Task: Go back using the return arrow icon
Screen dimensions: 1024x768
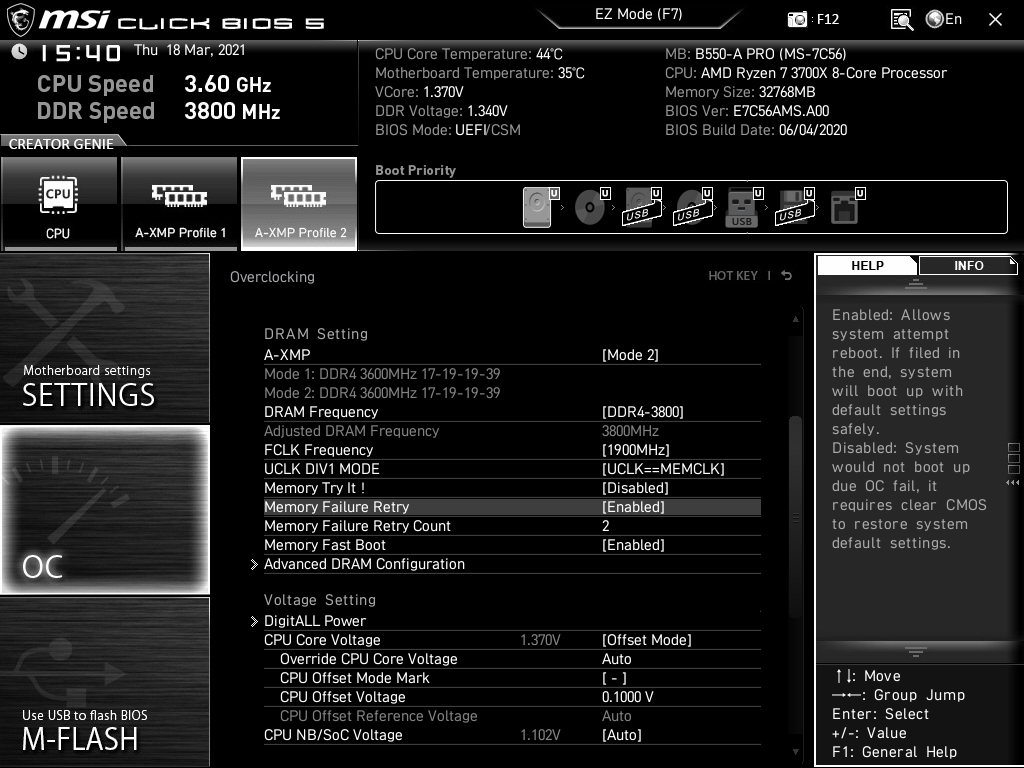Action: pos(787,276)
